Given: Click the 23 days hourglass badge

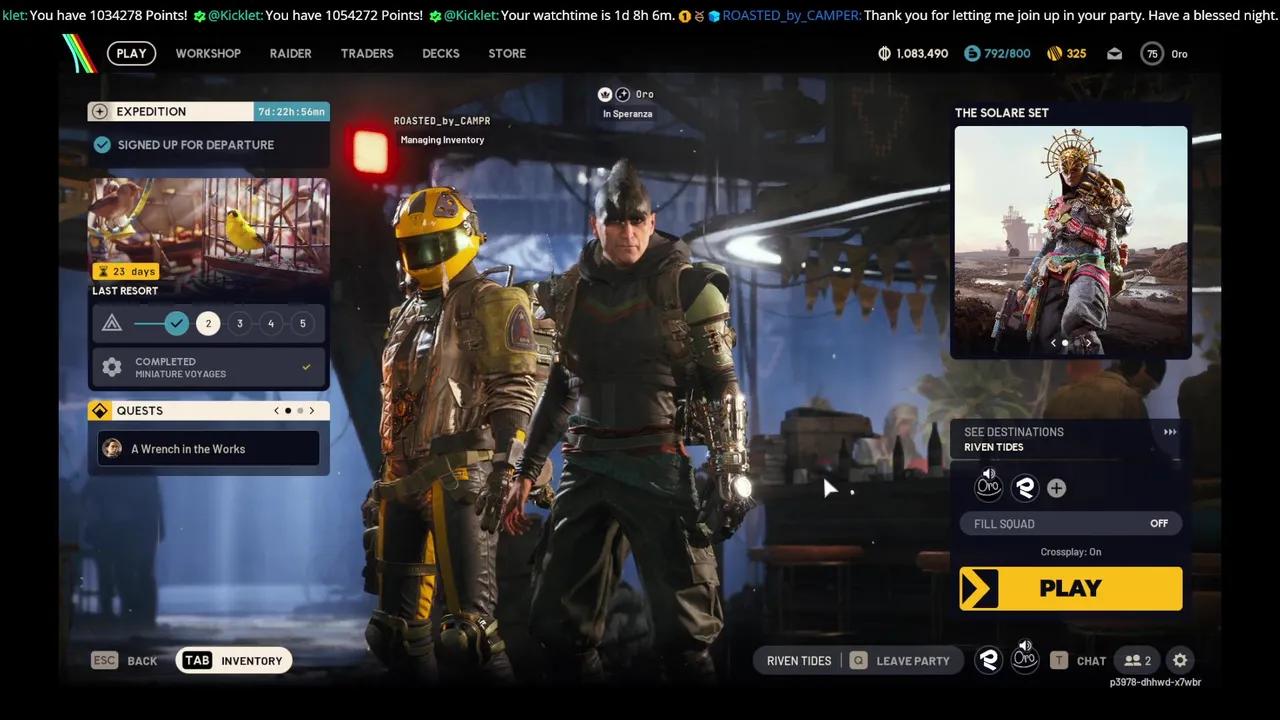Looking at the screenshot, I should click(125, 271).
